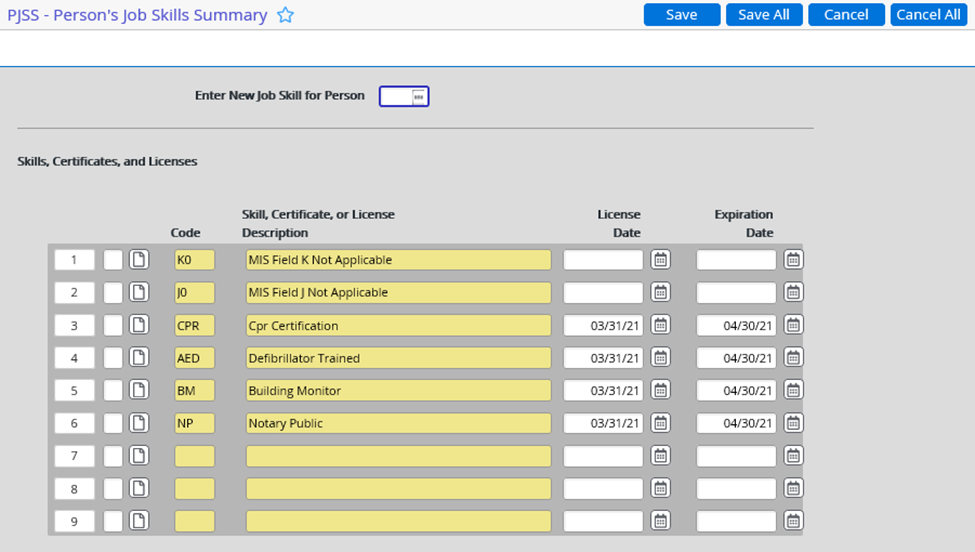
Task: Click the empty Code field in row 7
Action: (x=194, y=456)
